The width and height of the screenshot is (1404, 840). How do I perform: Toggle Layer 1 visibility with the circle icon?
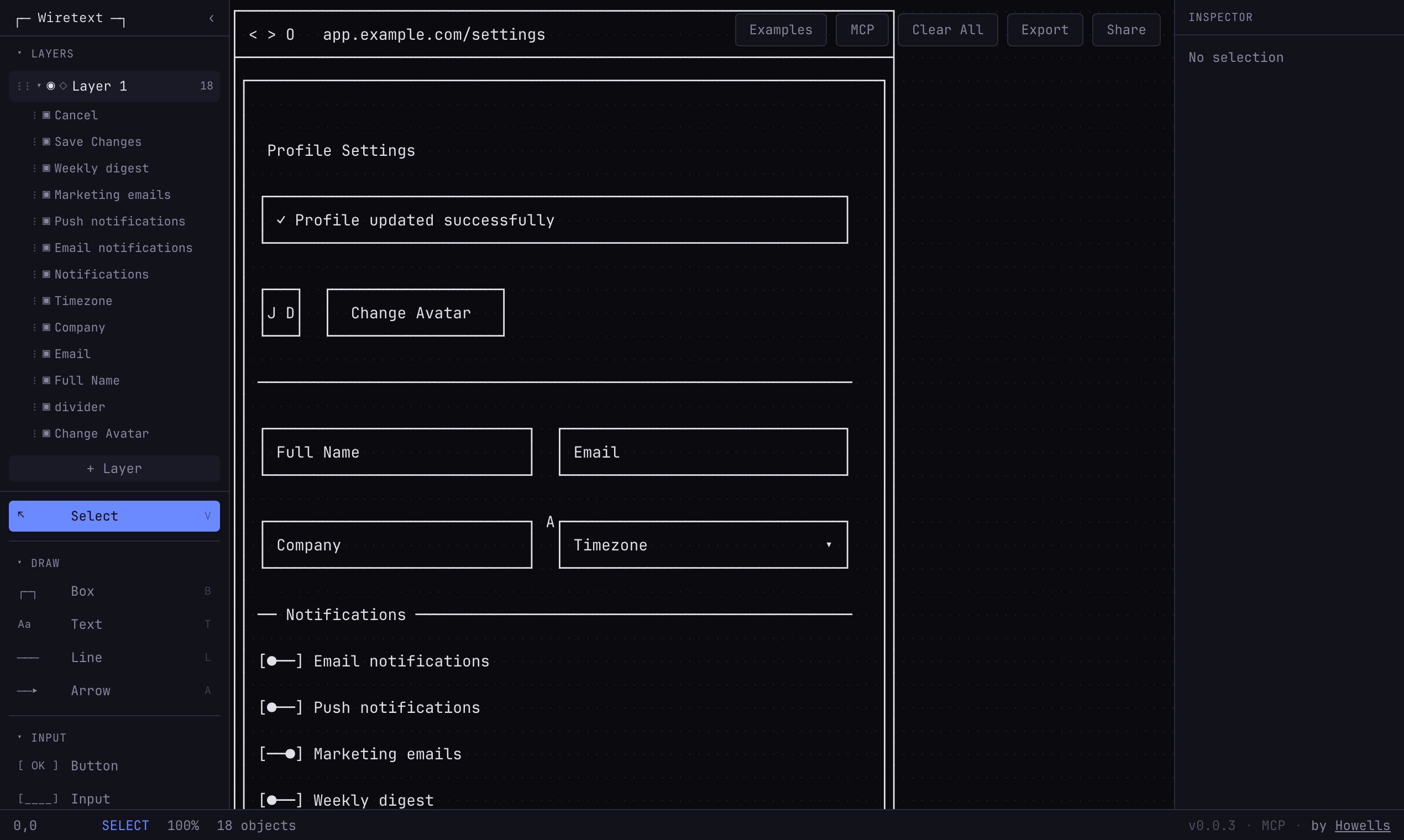(50, 86)
